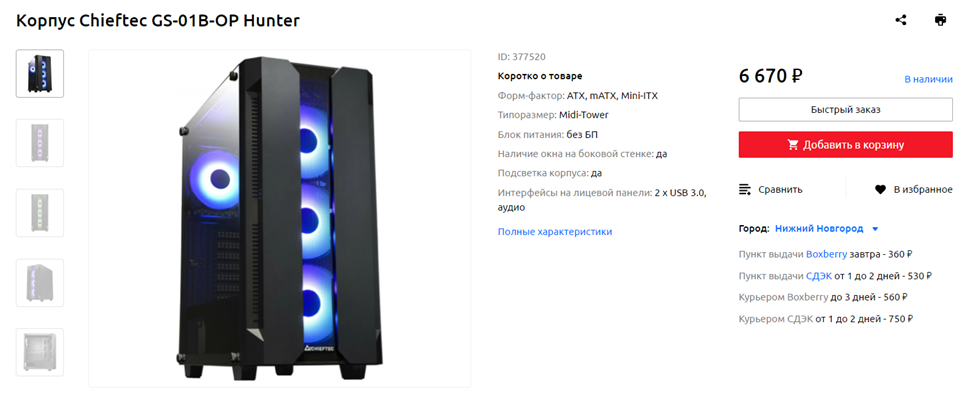Click the main Chieftec case product image
Viewport: 974px width, 408px height.
click(x=280, y=219)
